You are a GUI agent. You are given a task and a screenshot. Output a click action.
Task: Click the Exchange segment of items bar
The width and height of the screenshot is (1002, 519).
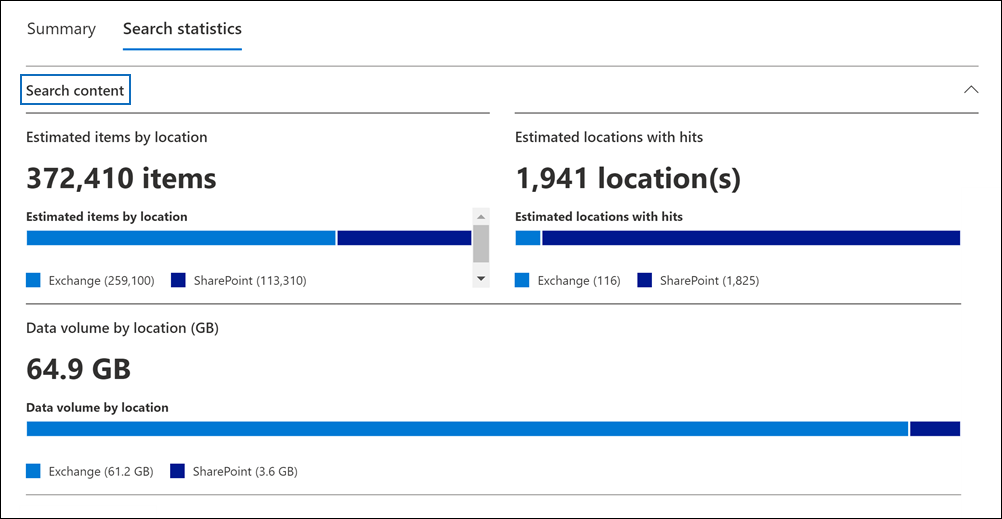tap(181, 238)
